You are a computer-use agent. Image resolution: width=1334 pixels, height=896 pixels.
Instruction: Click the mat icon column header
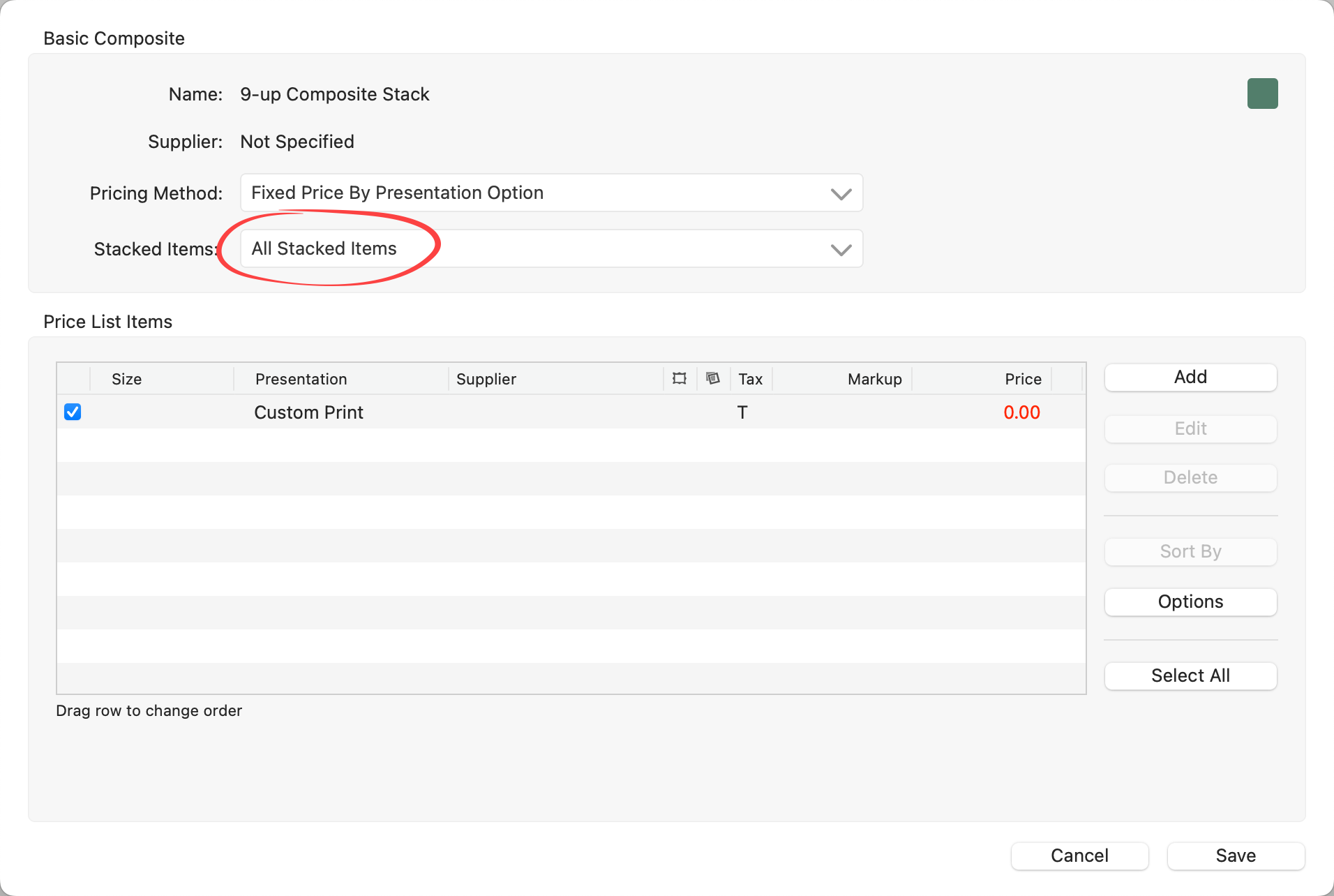(712, 379)
